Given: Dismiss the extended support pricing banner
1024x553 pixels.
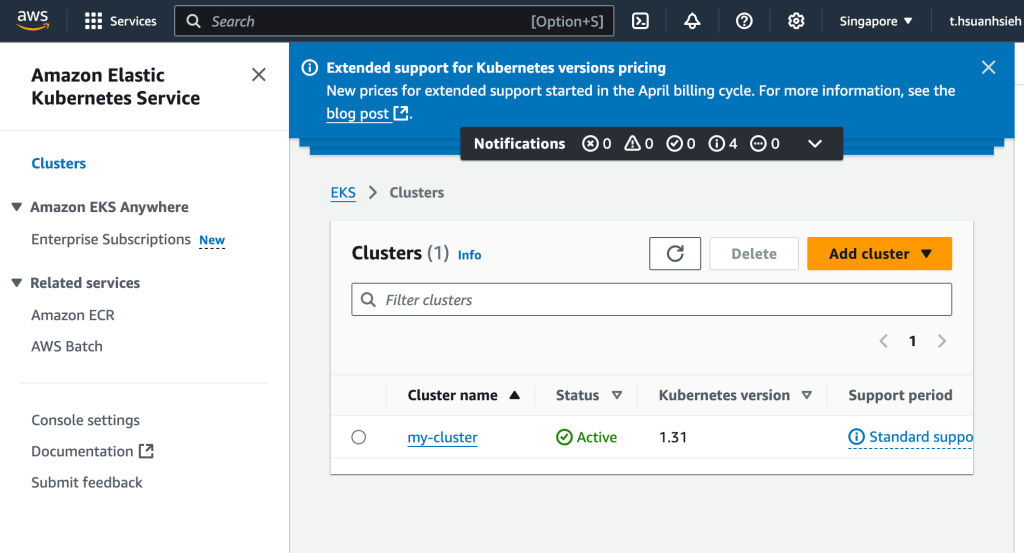Looking at the screenshot, I should click(x=988, y=67).
